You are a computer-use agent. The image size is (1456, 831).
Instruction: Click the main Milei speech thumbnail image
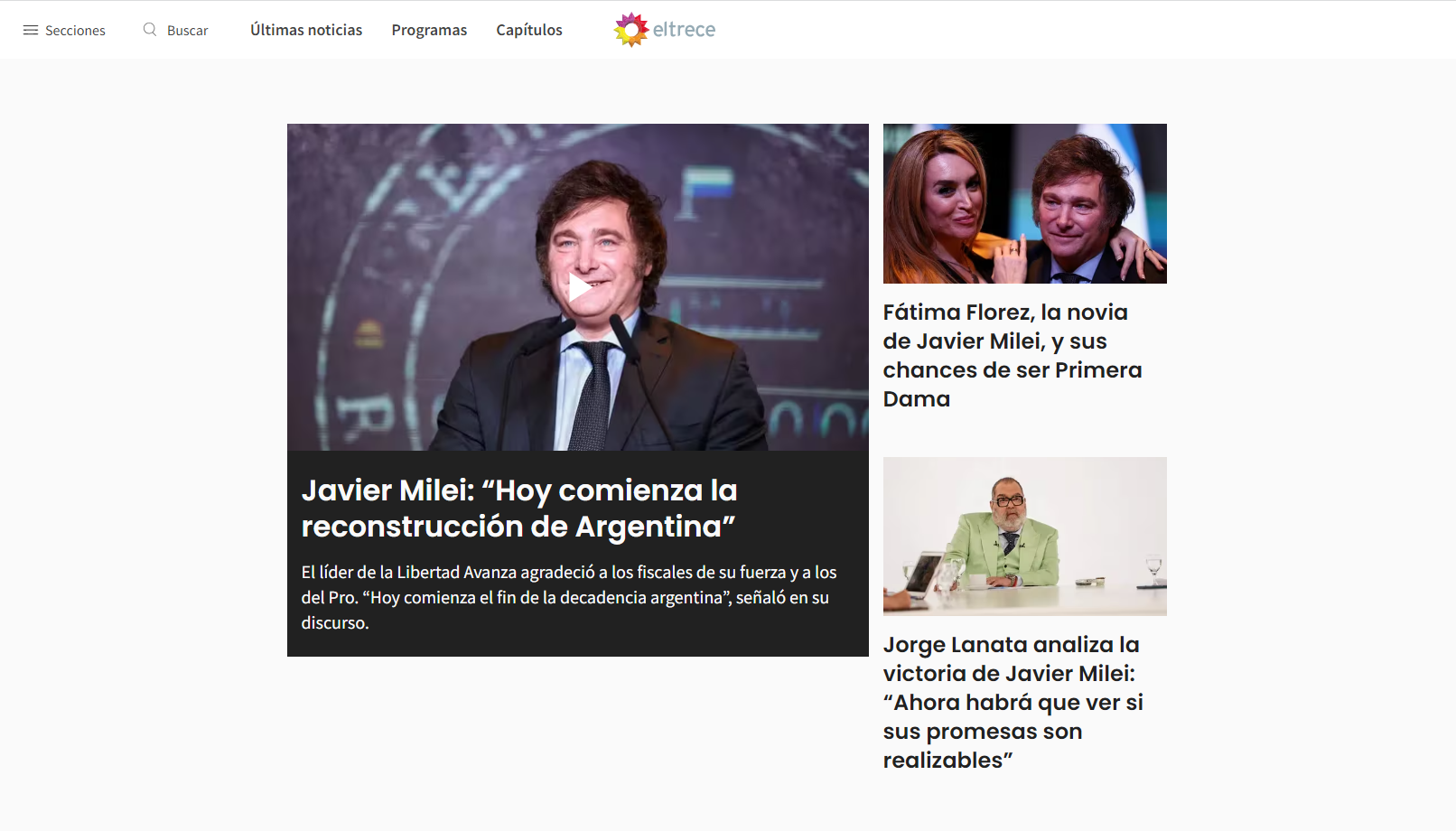[x=578, y=287]
